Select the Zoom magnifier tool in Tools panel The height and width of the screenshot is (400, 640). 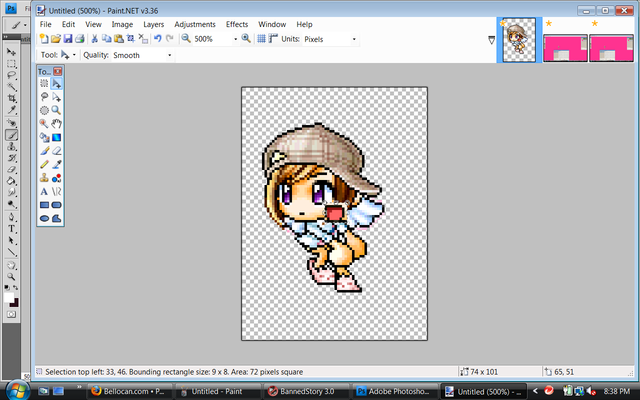[56, 110]
